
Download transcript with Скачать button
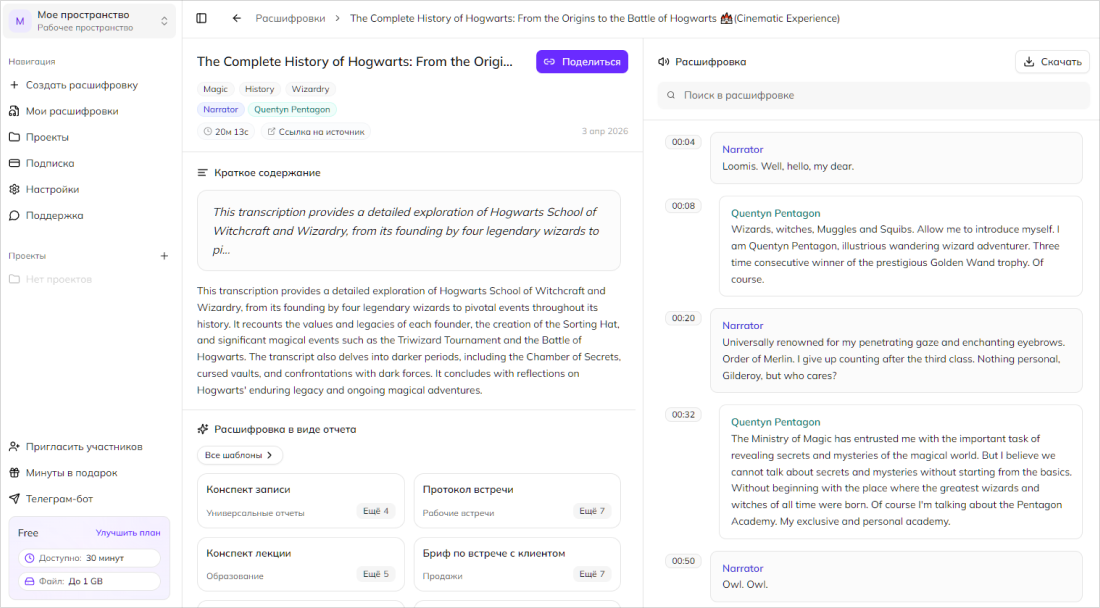1052,62
